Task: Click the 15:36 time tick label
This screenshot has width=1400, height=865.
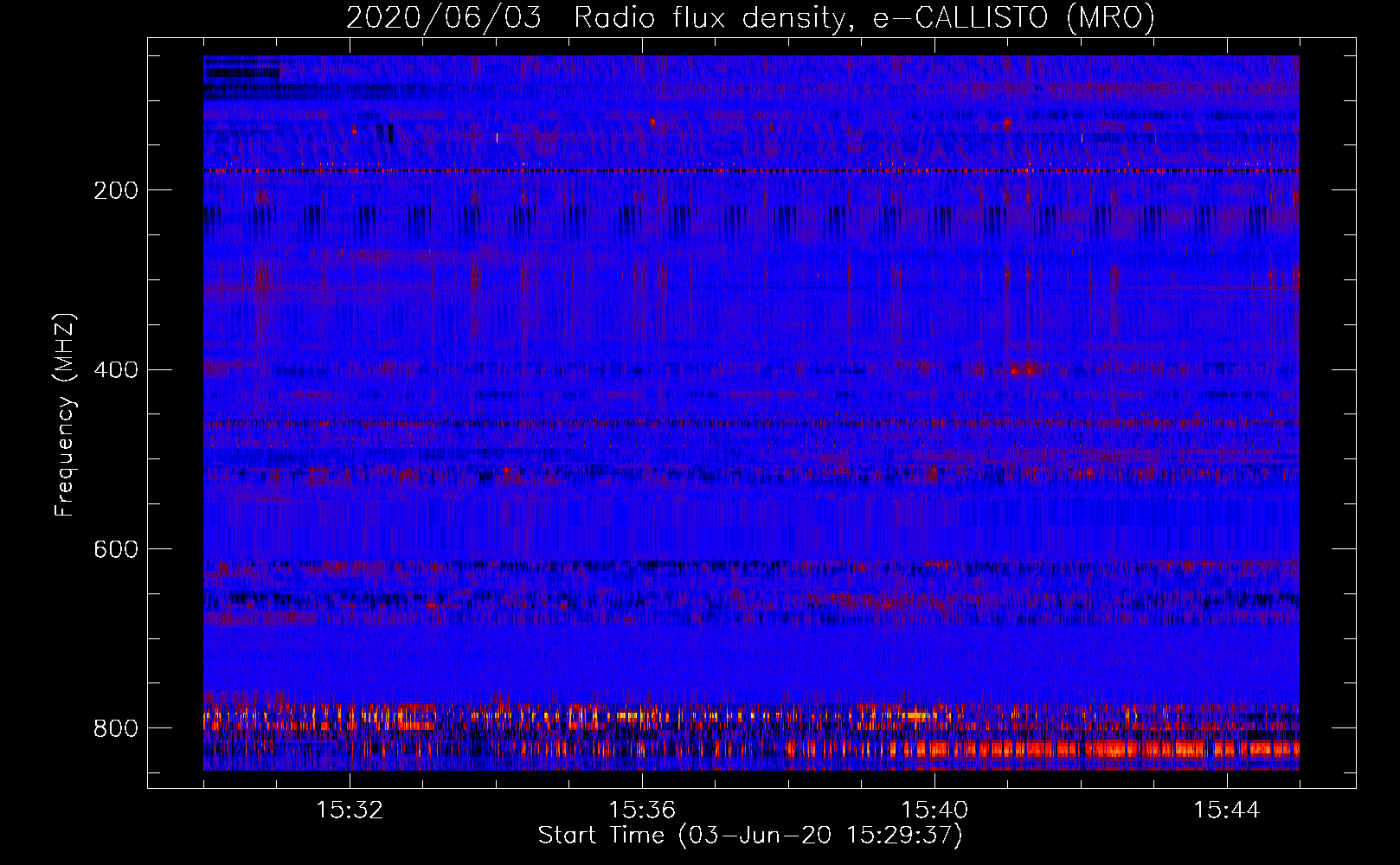Action: [642, 811]
